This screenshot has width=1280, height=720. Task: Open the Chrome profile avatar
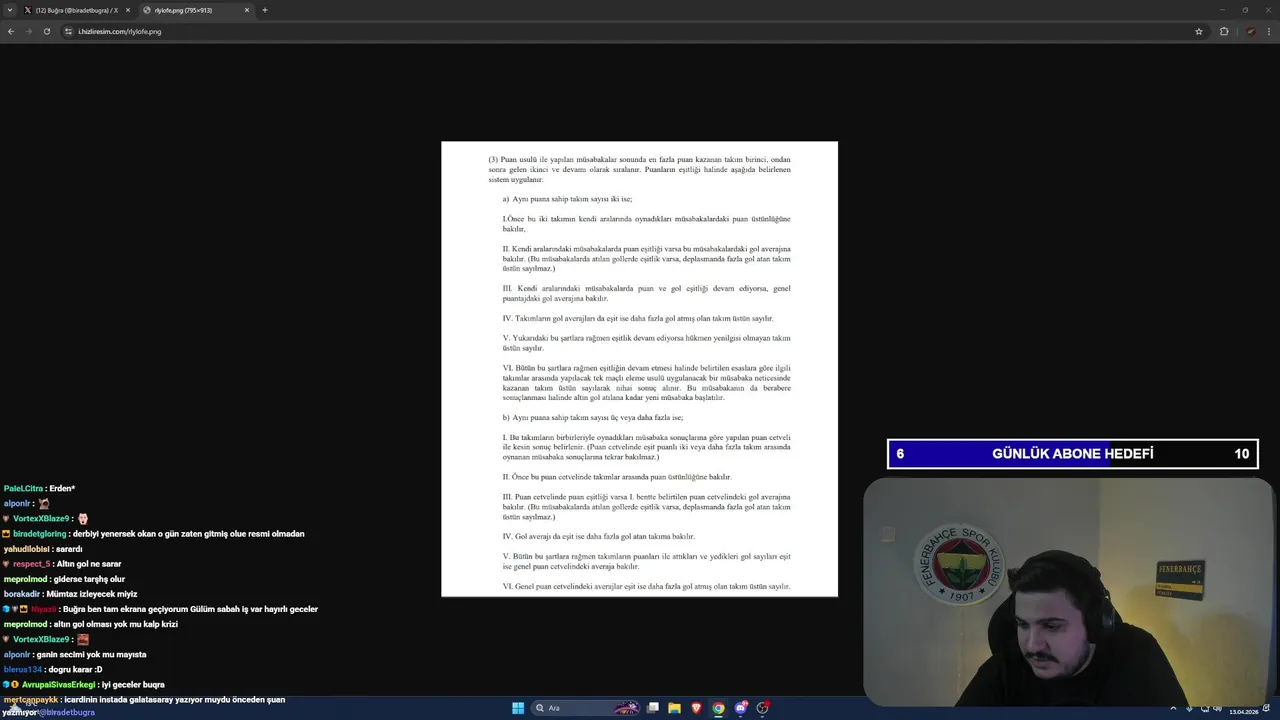1250,31
